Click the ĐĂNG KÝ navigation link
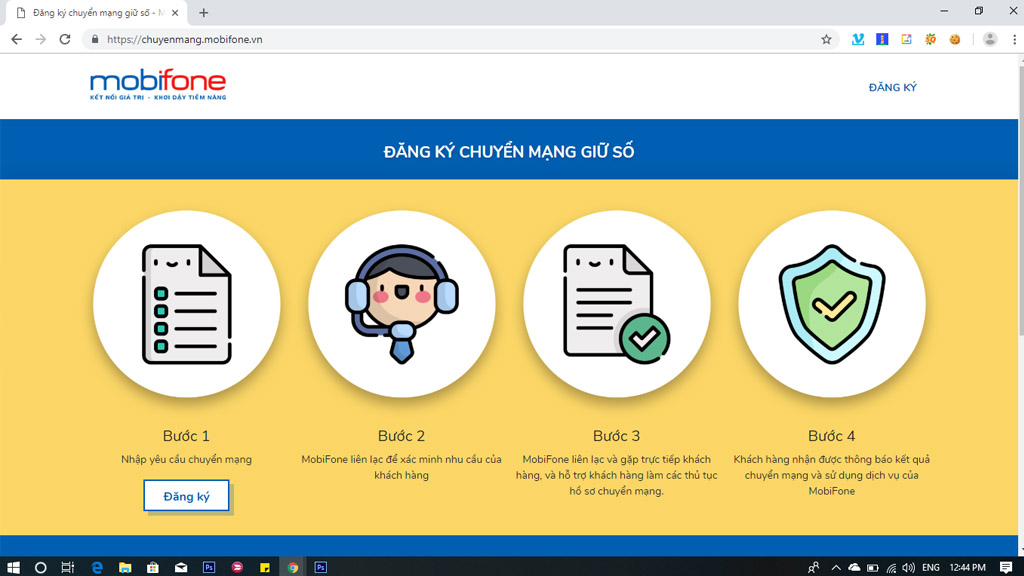 [892, 88]
